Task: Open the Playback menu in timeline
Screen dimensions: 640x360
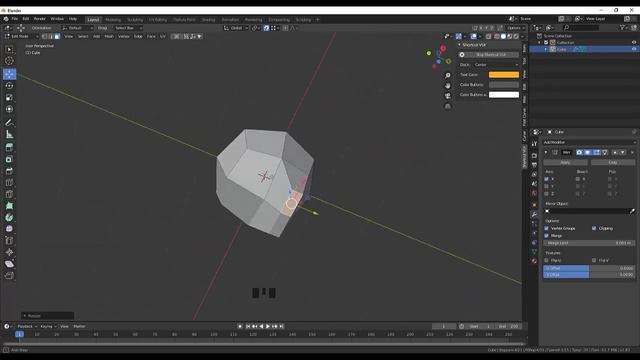Action: [26, 327]
